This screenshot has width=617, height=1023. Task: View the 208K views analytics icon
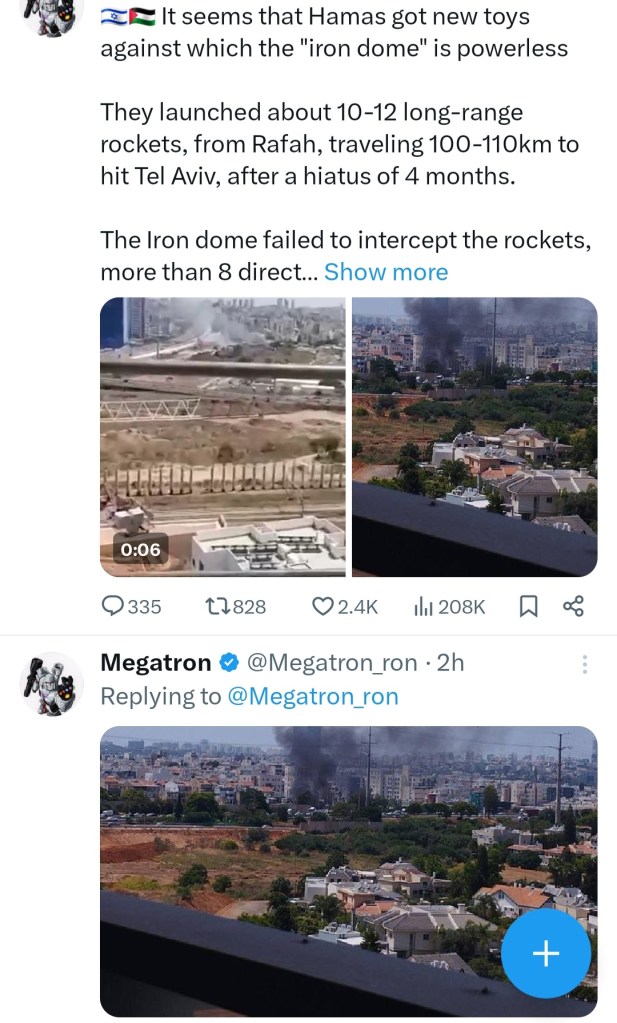click(424, 606)
